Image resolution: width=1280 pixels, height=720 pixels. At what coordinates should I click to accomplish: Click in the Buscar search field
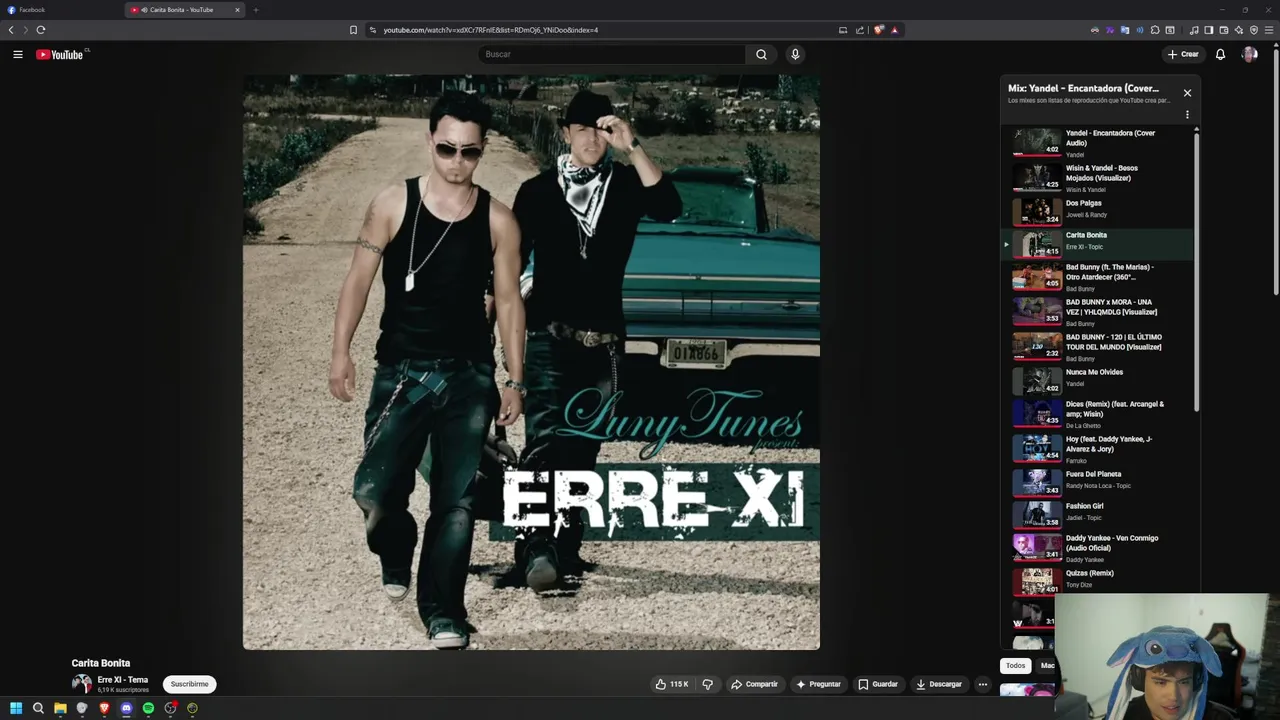tap(612, 54)
